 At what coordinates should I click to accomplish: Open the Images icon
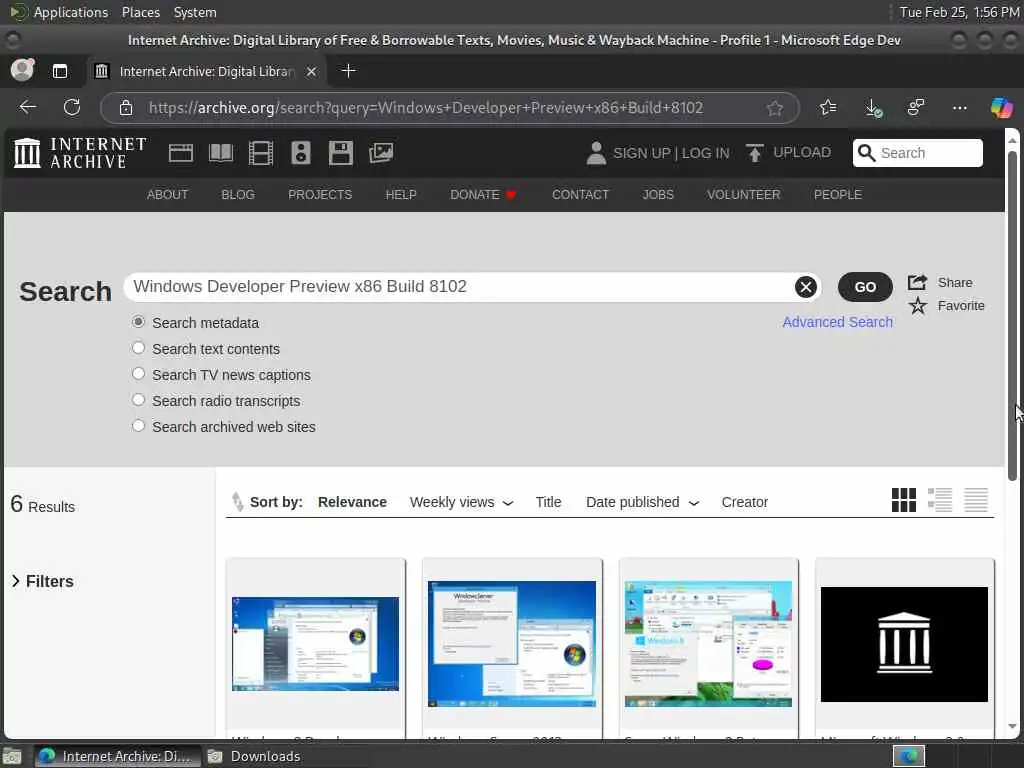click(381, 153)
